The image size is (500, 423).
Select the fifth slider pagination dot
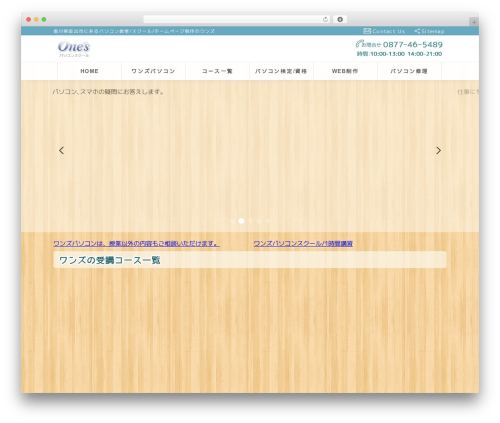coord(268,221)
